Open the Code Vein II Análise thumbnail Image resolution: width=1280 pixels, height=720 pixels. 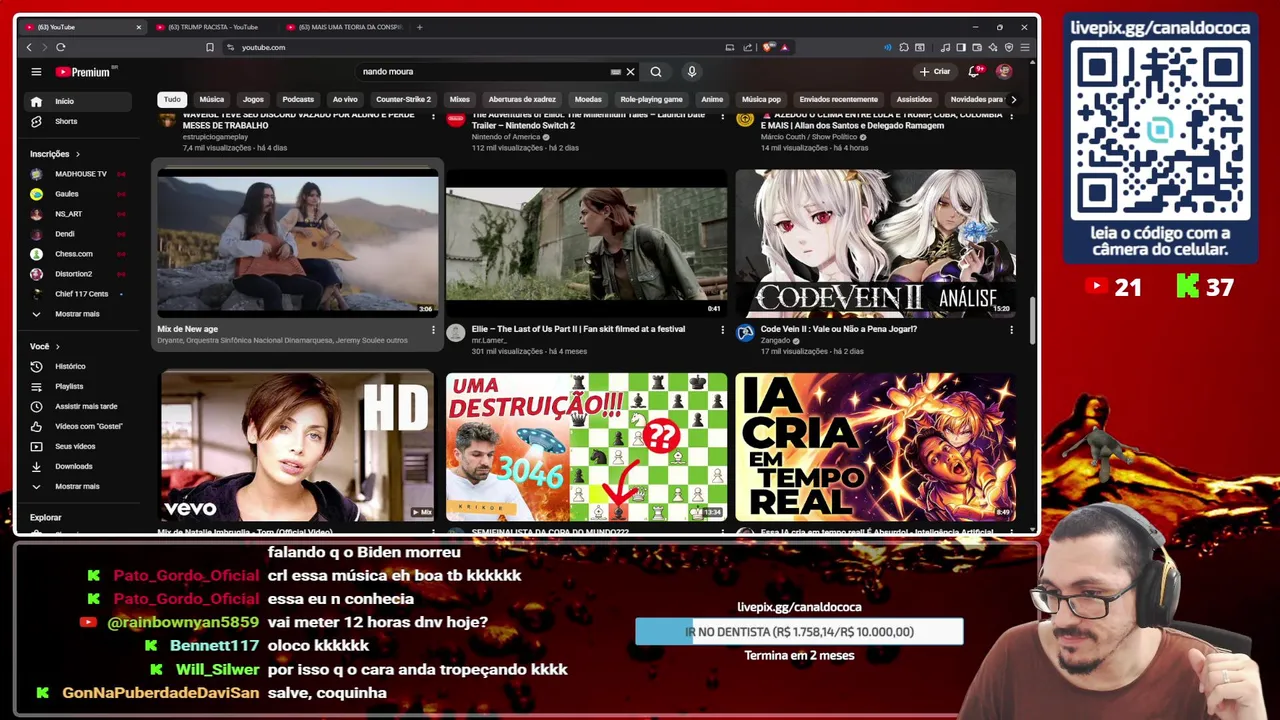click(875, 243)
